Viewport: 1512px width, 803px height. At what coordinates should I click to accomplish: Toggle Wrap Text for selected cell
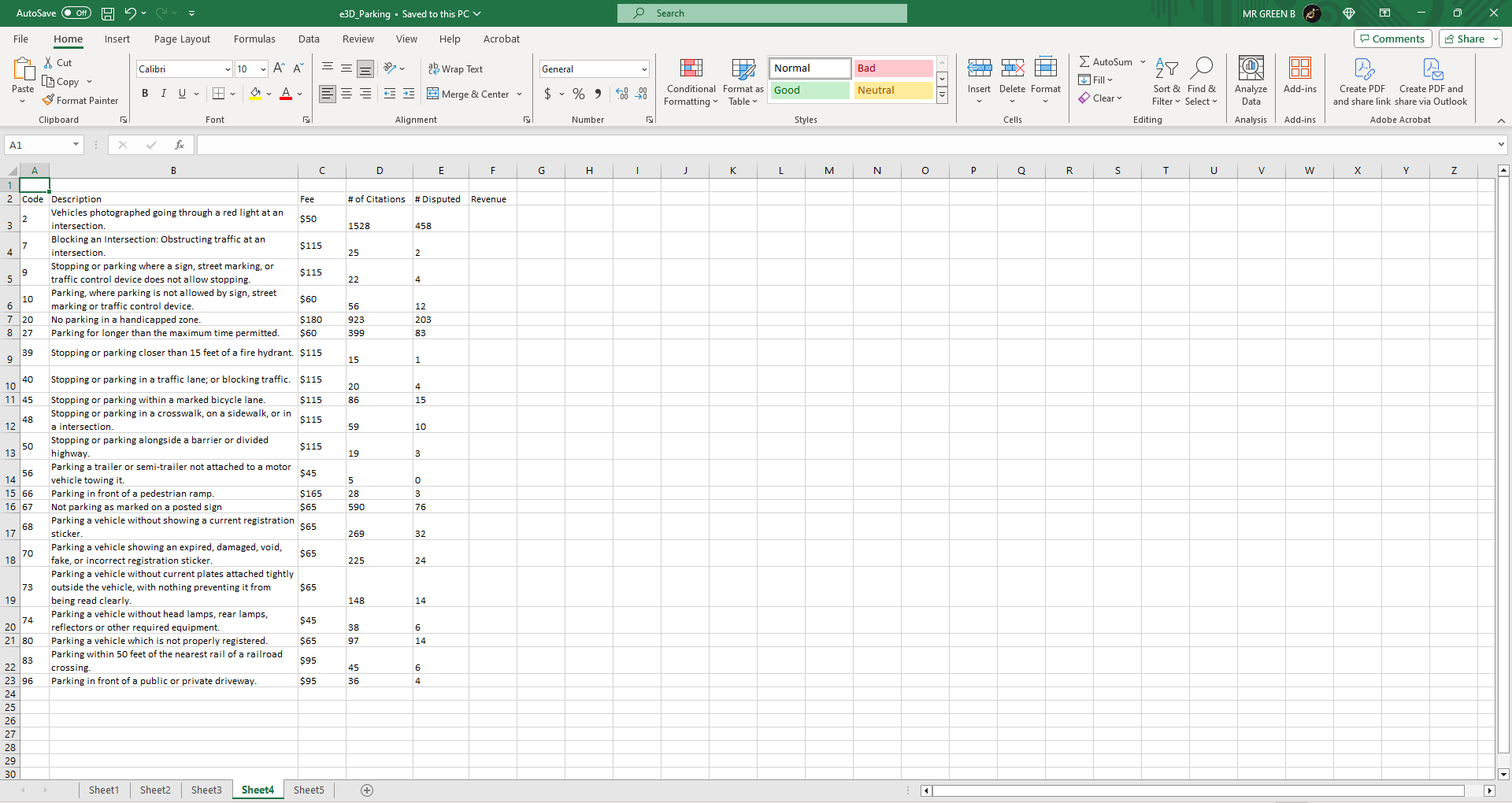[455, 68]
